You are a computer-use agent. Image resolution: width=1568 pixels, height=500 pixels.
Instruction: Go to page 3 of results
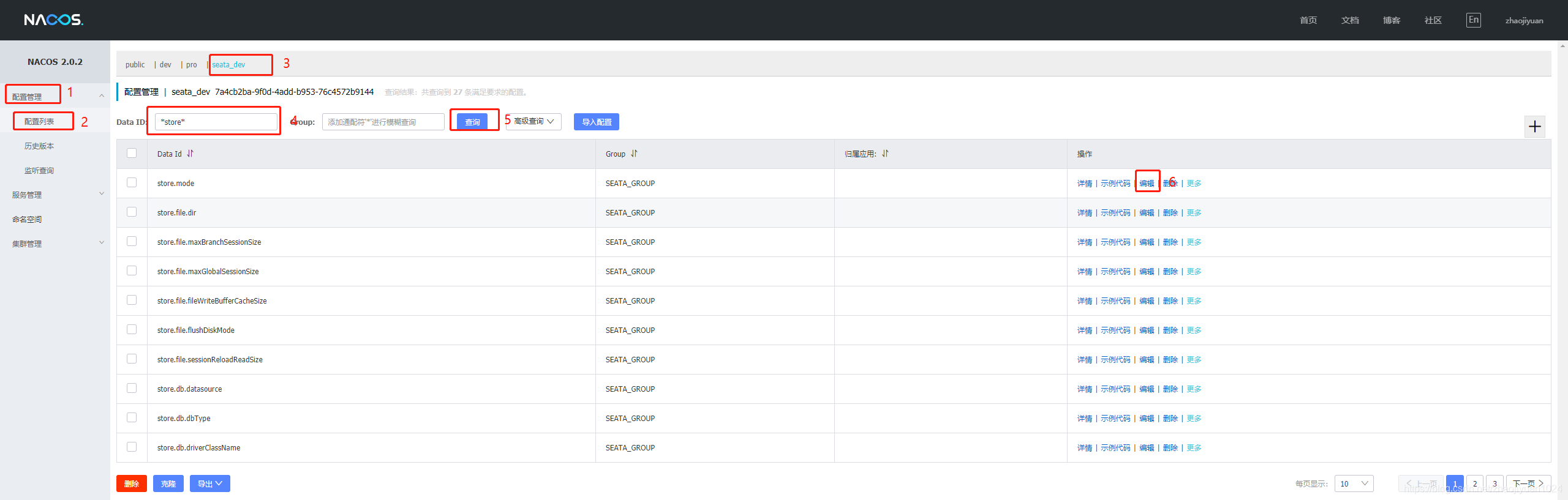pos(1494,483)
